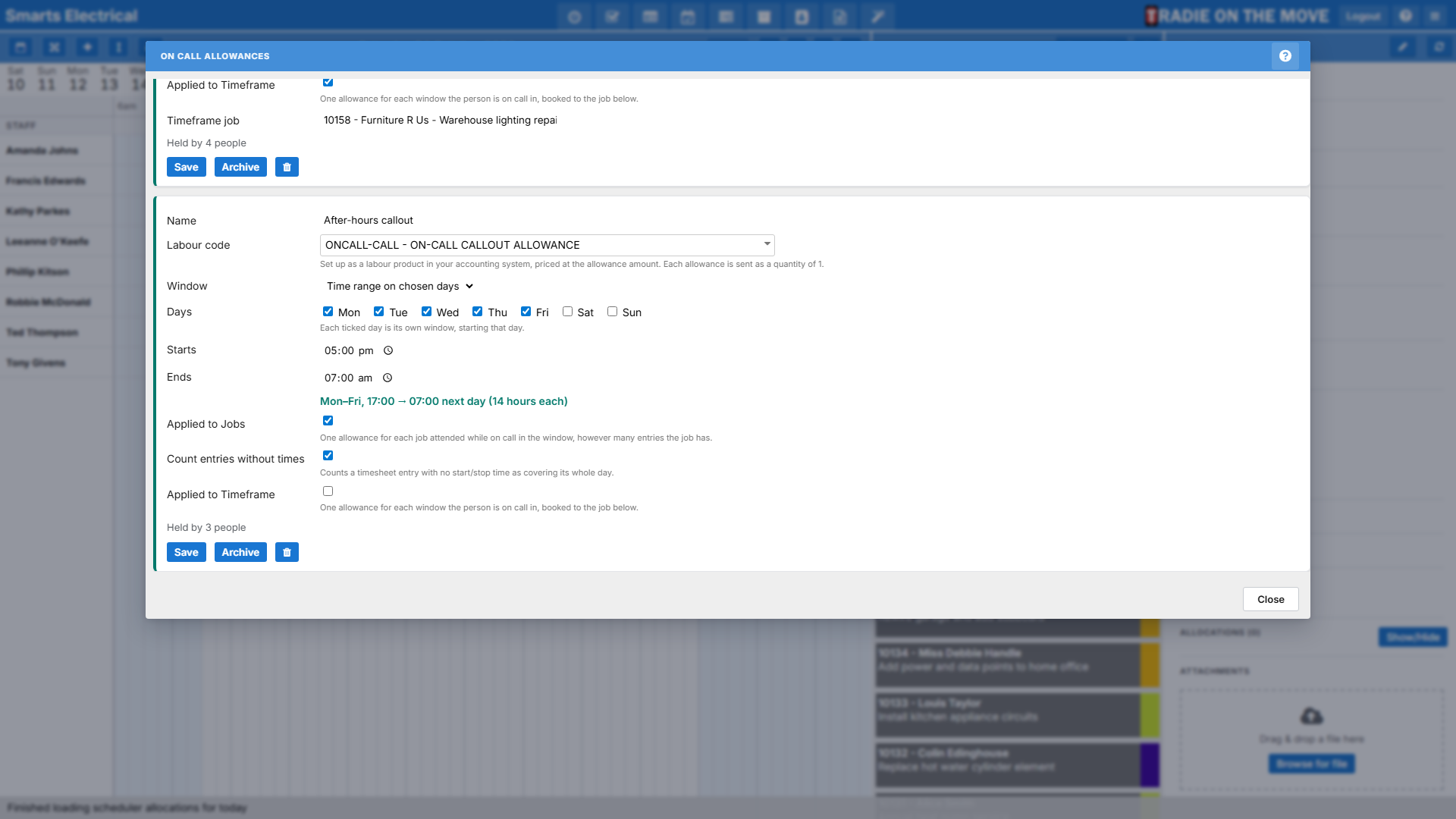Tick the Sat day checkbox
Screen dimensions: 1456x819
(567, 312)
